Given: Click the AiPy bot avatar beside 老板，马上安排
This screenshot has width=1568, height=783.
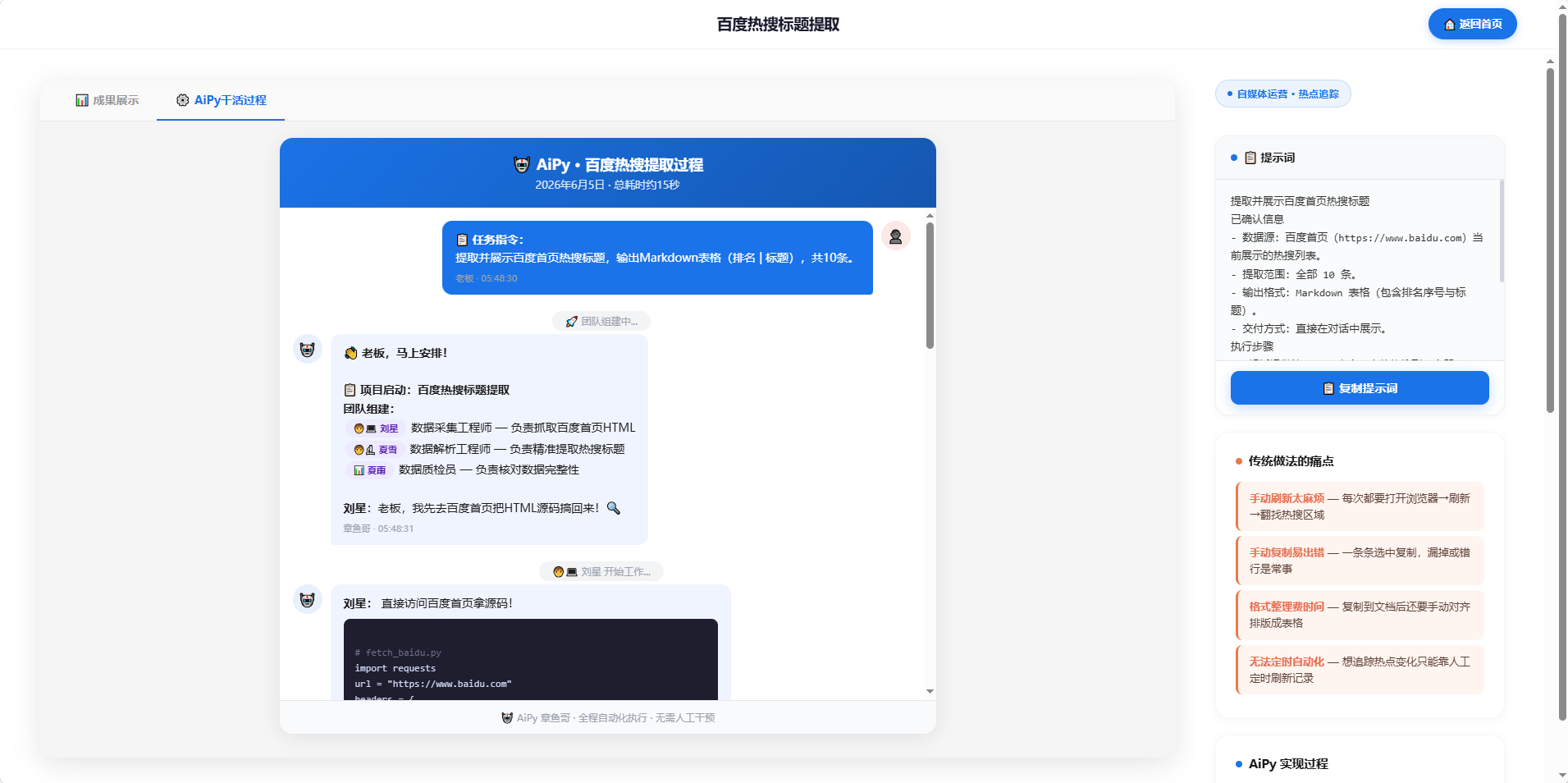Looking at the screenshot, I should click(x=308, y=349).
